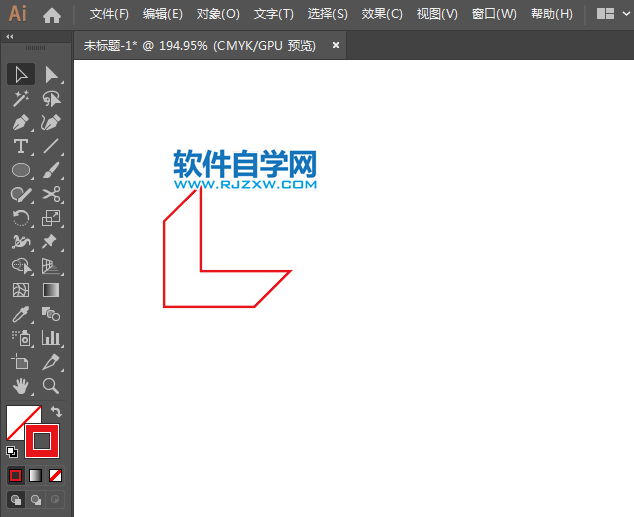Enable Draw Behind mode
The width and height of the screenshot is (634, 517).
pos(36,500)
